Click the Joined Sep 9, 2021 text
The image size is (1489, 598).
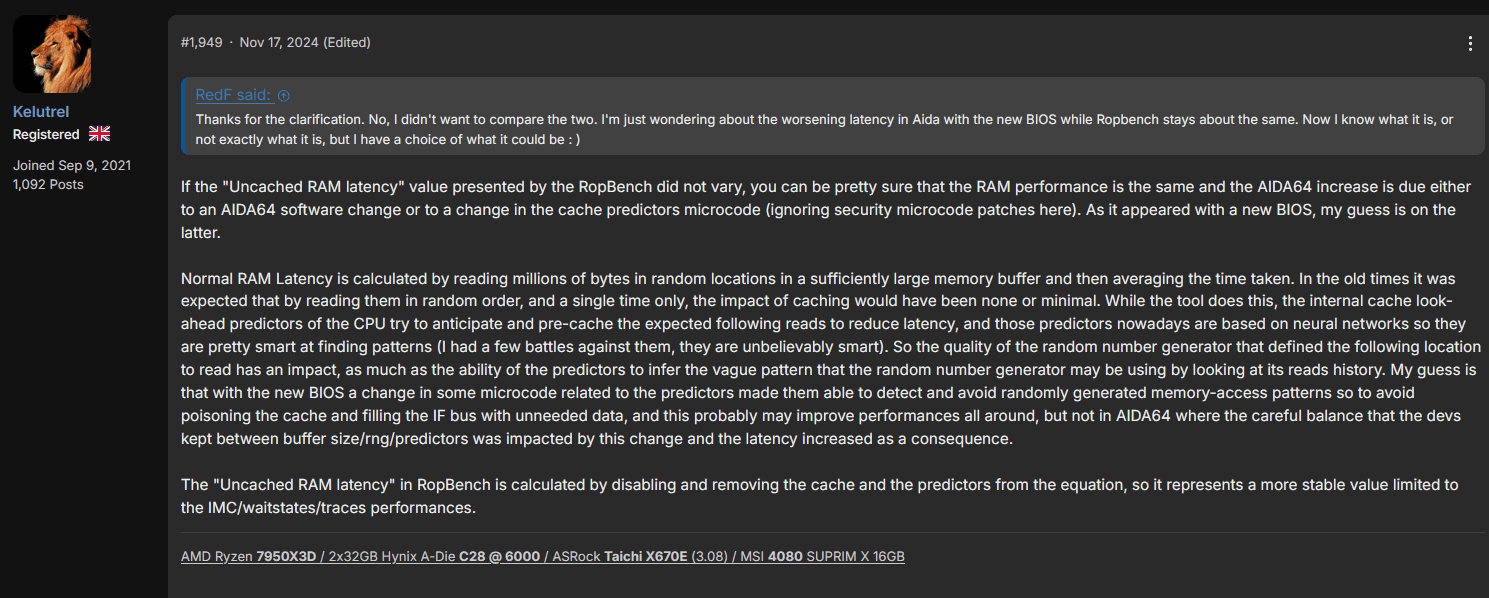point(72,165)
